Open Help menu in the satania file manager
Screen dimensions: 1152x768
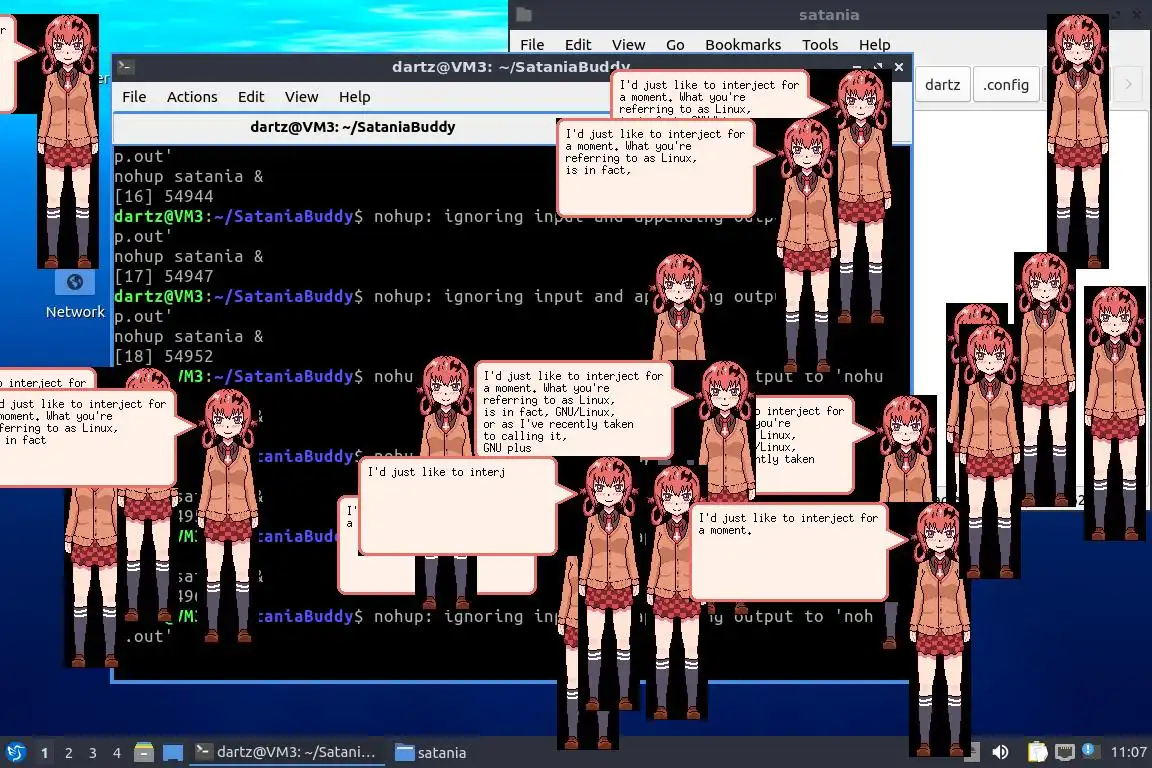[x=874, y=45]
